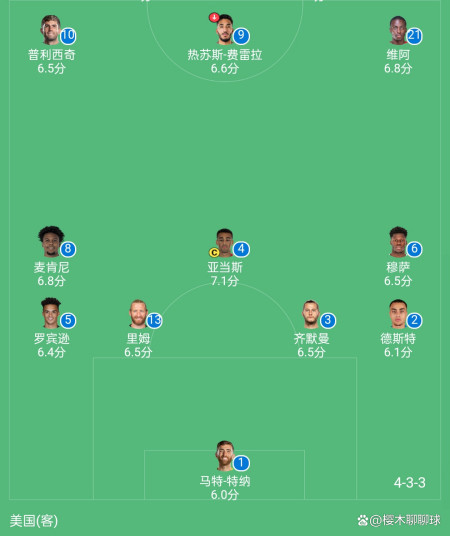Click the 美国(客) team label
This screenshot has width=450, height=536.
point(34,521)
